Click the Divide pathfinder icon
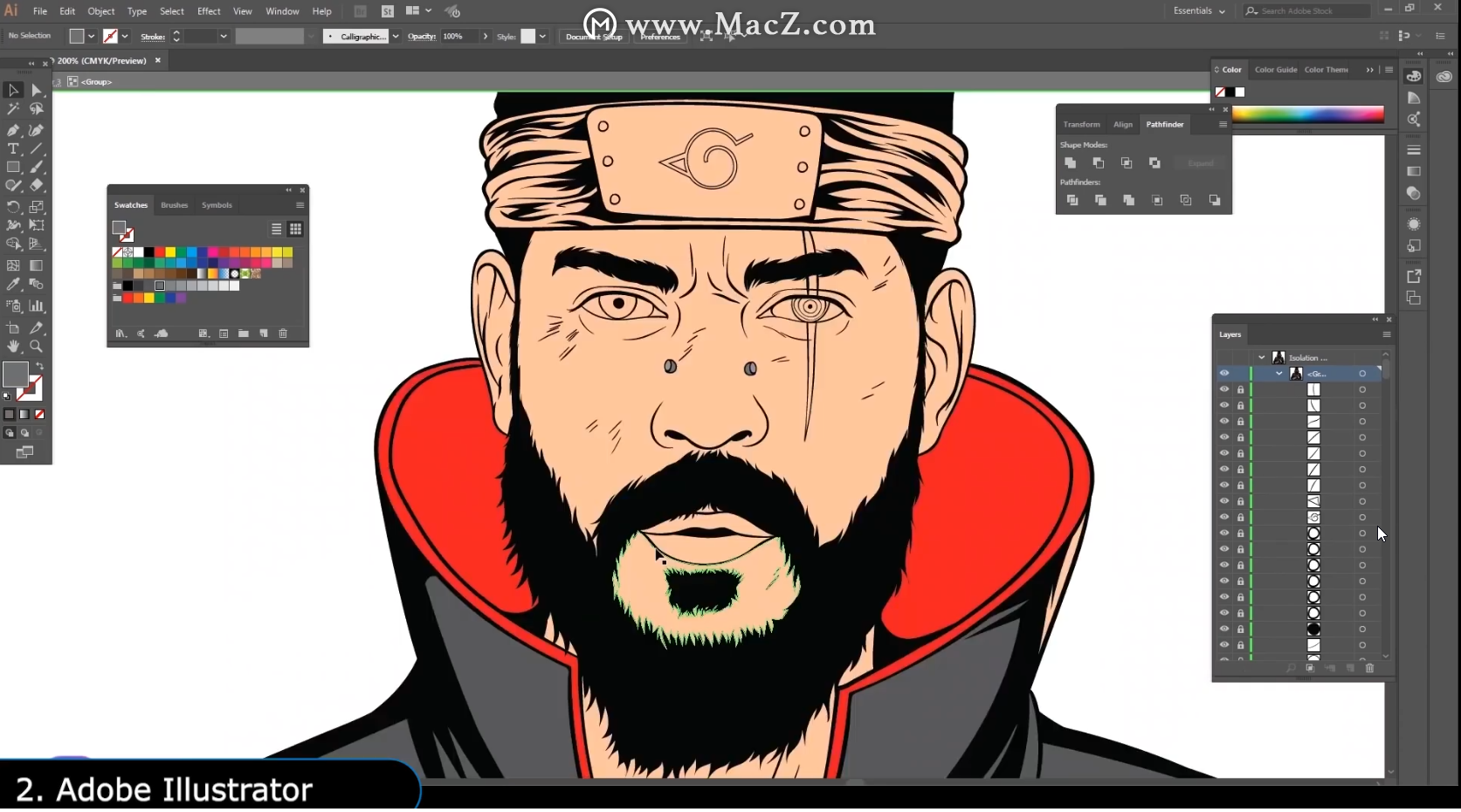The width and height of the screenshot is (1461, 812). [1072, 200]
